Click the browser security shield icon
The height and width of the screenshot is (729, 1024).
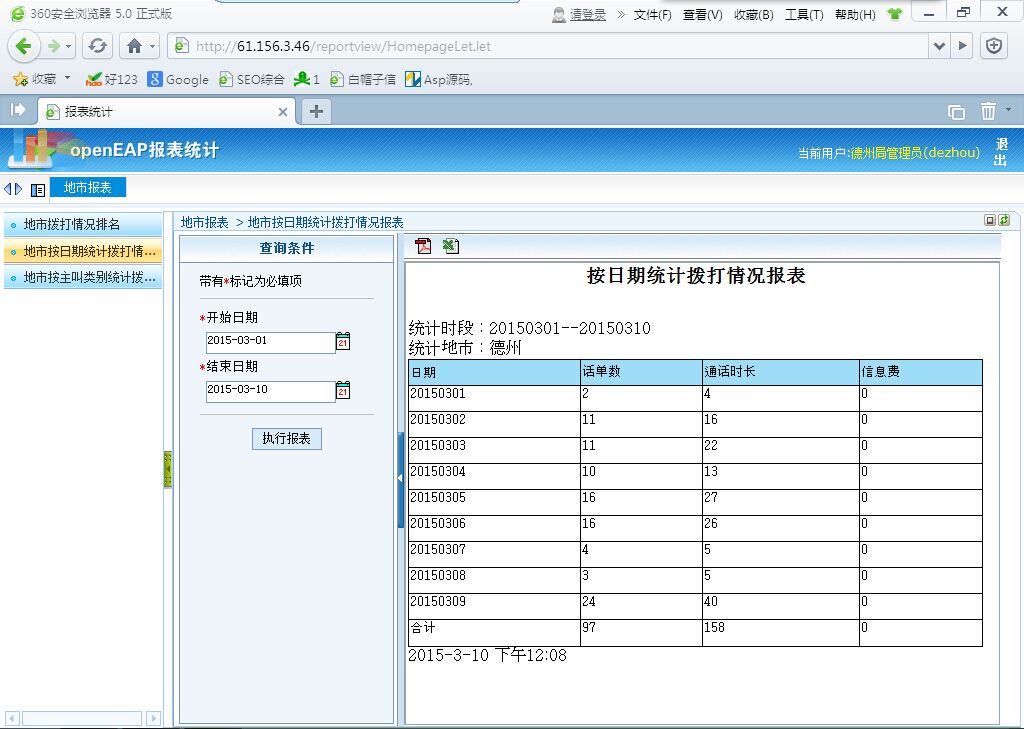pos(994,46)
